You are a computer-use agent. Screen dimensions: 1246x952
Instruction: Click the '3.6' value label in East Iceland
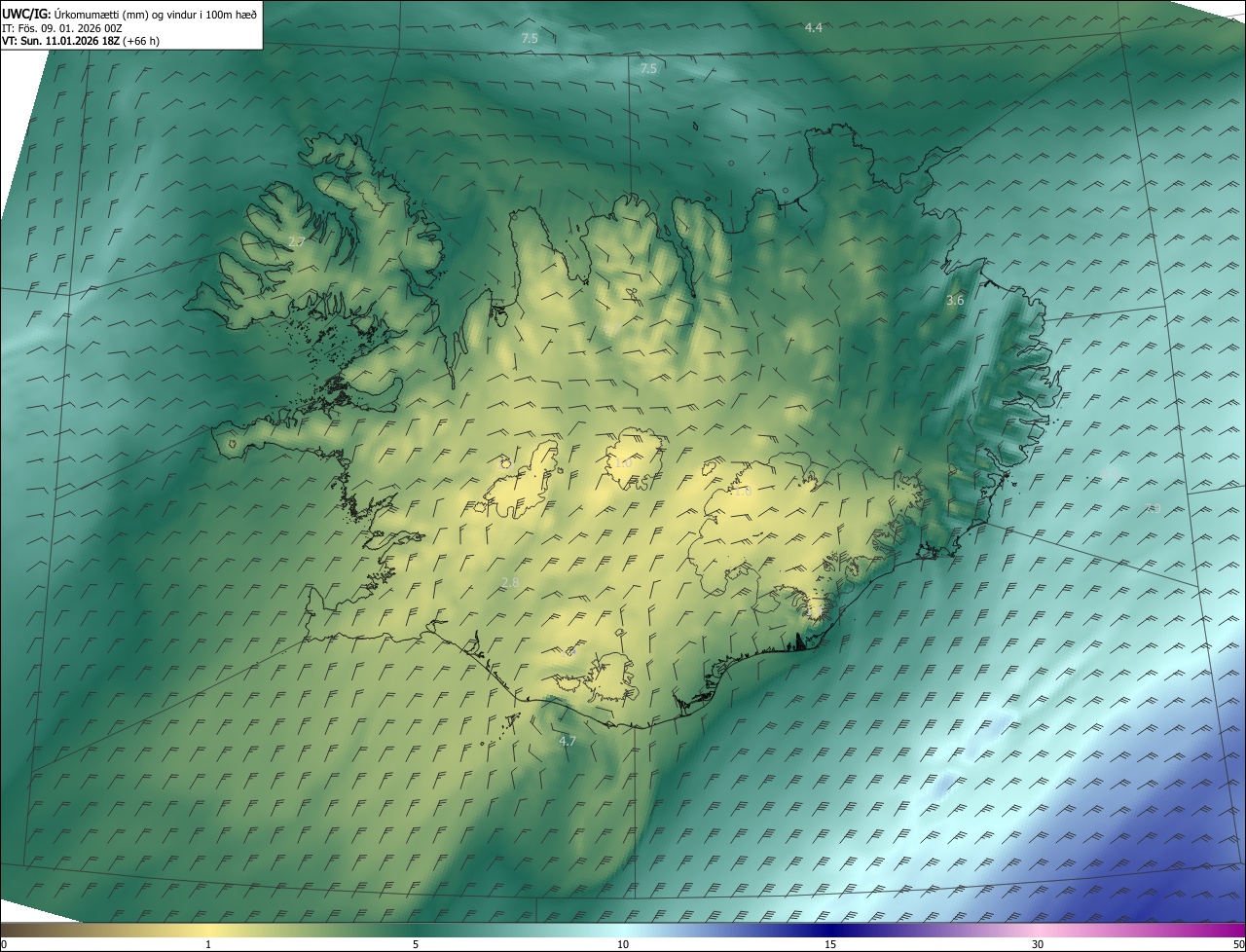[955, 301]
